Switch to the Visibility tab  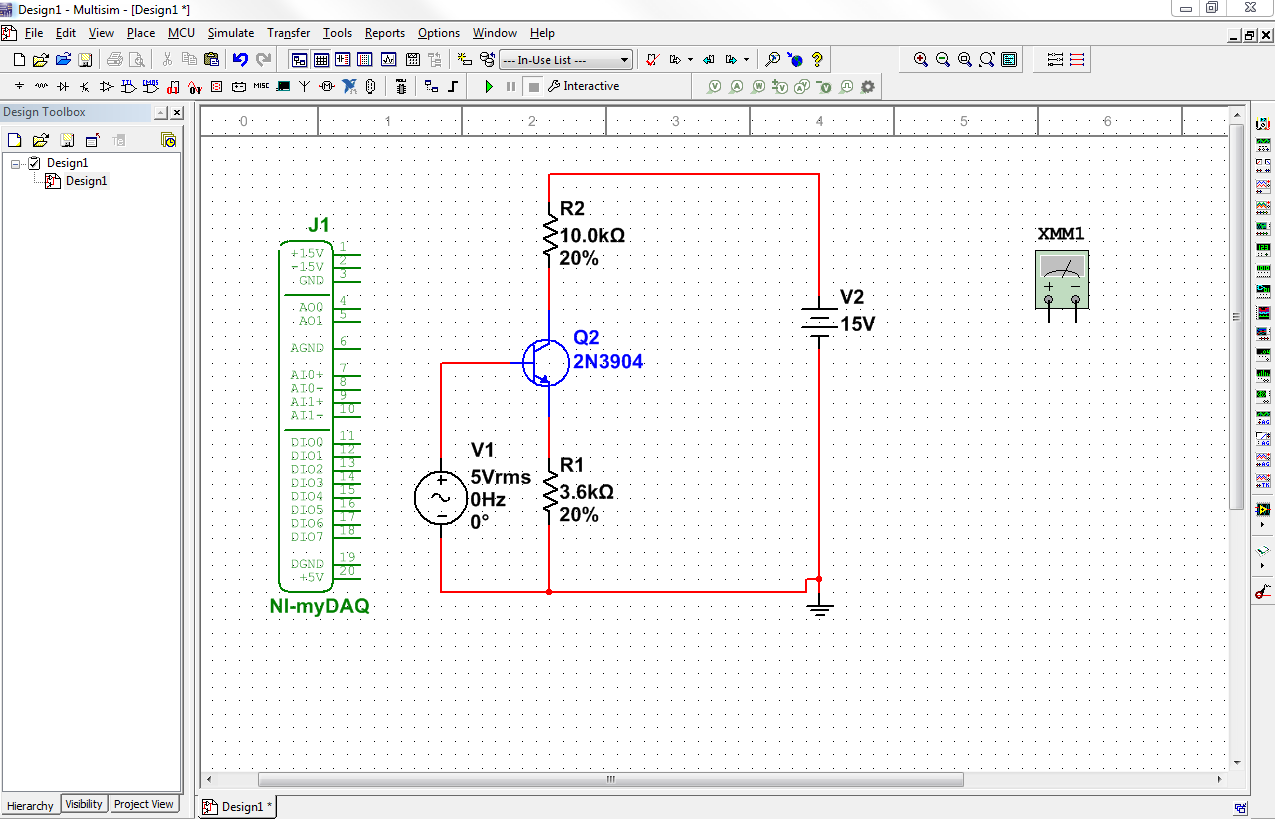(84, 804)
